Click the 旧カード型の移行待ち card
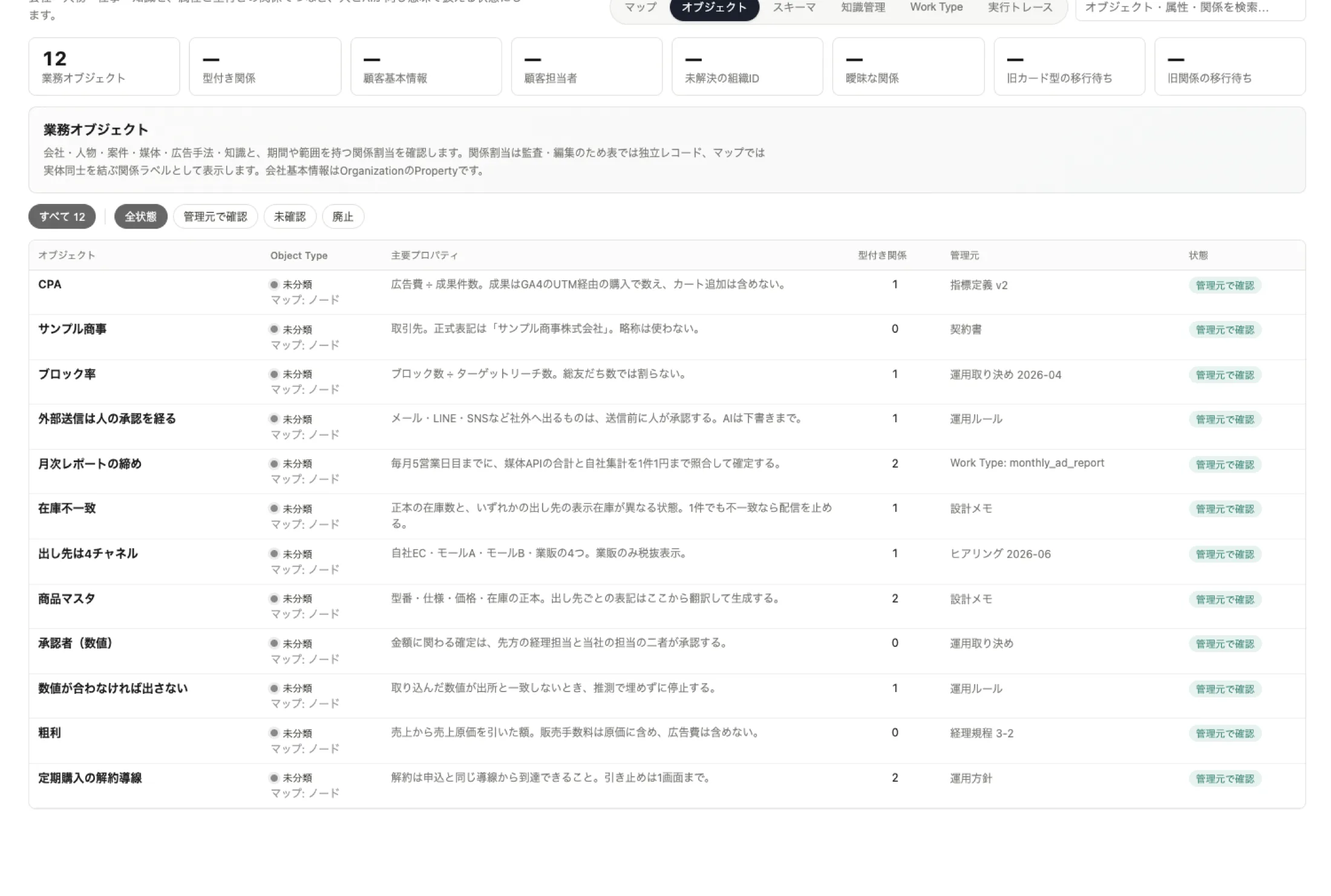The height and width of the screenshot is (896, 1331). tap(1070, 67)
